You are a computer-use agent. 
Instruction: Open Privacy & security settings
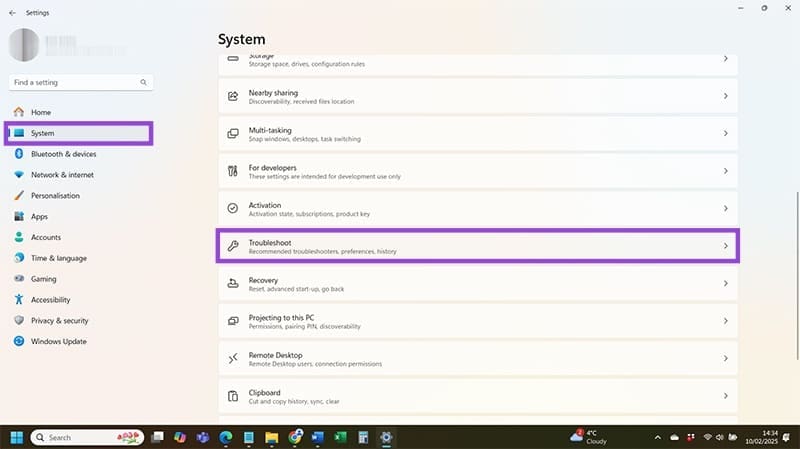(x=80, y=321)
